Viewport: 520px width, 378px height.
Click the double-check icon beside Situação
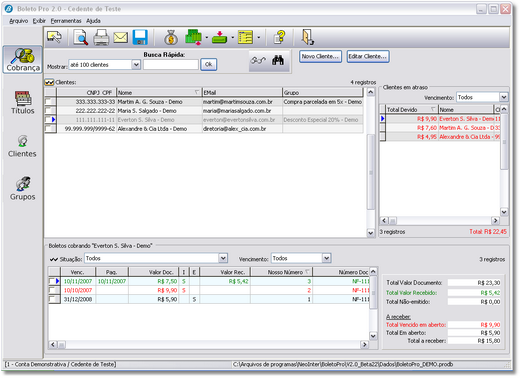click(x=54, y=259)
